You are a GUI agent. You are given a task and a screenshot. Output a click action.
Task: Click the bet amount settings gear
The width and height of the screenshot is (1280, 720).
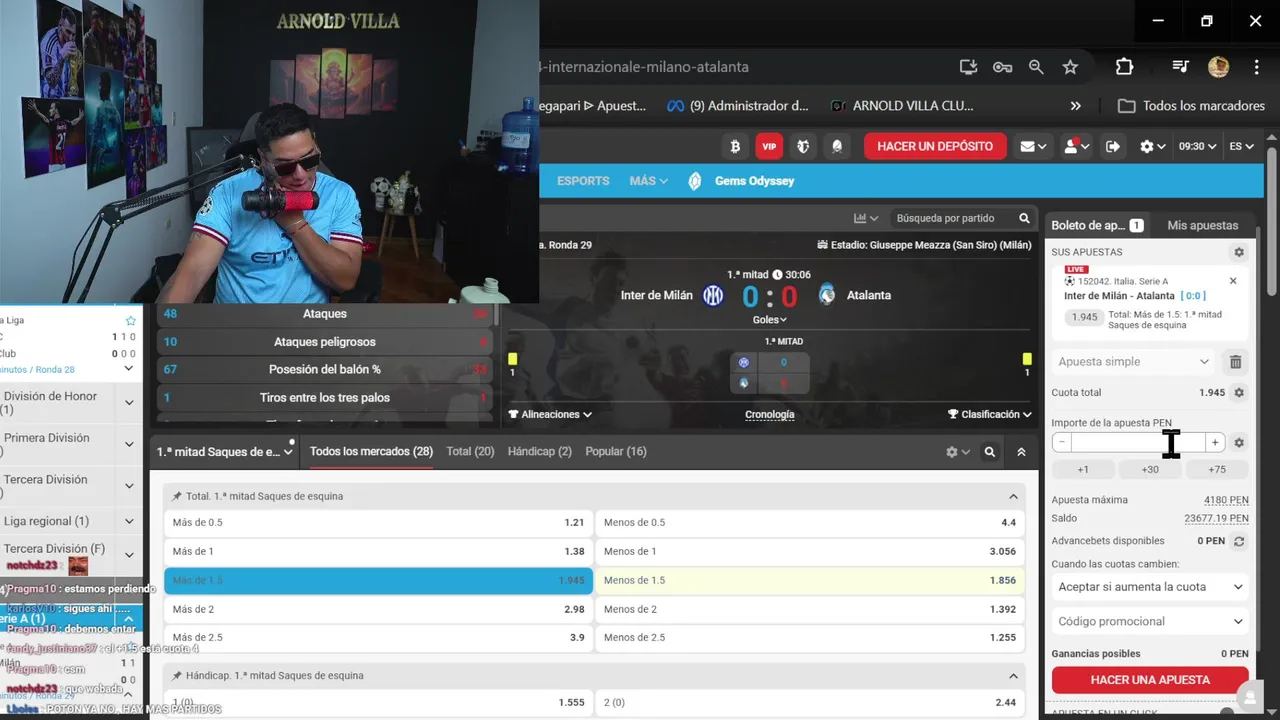click(x=1239, y=442)
